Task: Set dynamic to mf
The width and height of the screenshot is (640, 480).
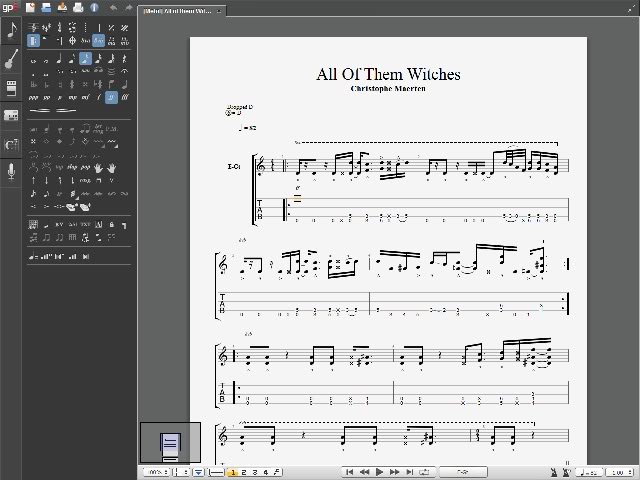Action: 85,98
